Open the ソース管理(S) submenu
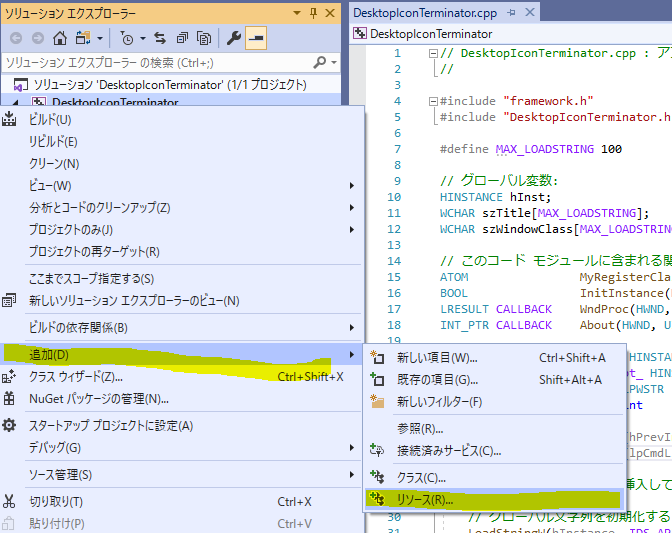Viewport: 672px width, 533px height. pos(182,475)
